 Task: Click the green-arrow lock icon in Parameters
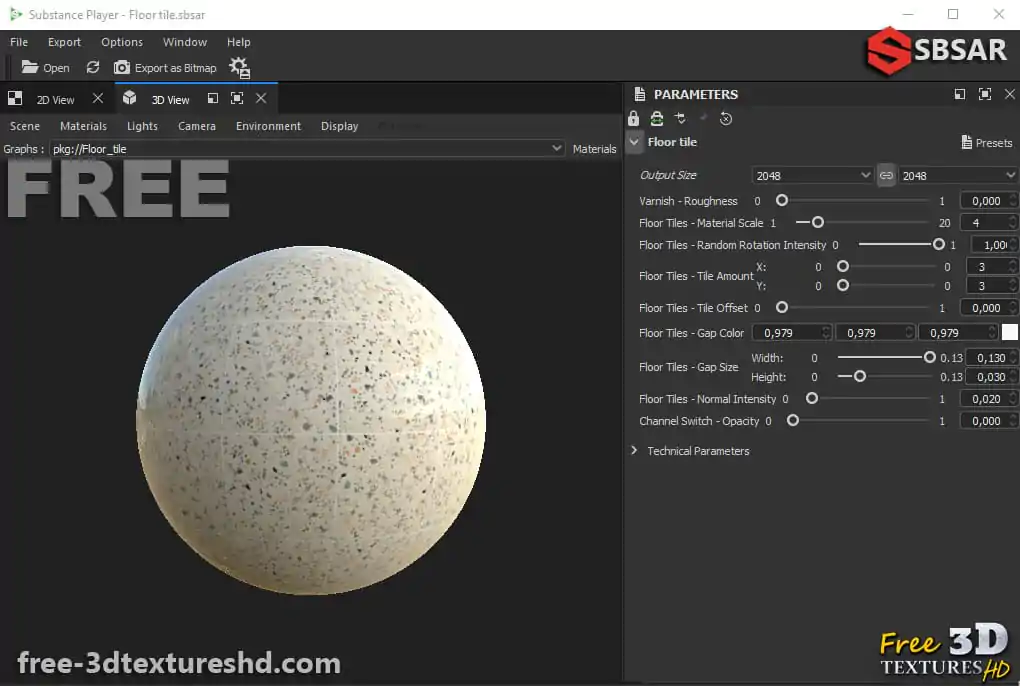[x=656, y=118]
